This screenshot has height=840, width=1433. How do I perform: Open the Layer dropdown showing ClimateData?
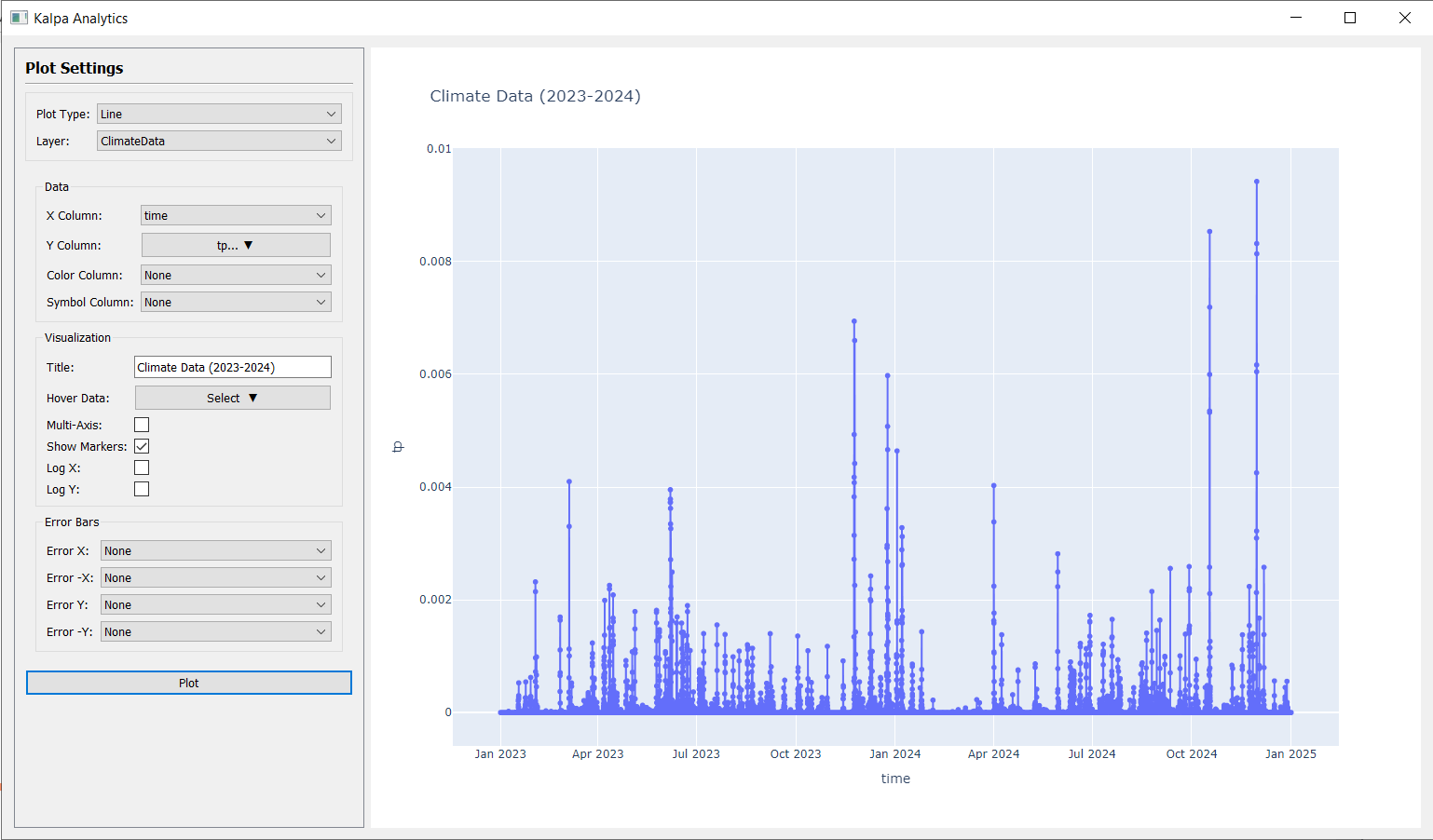click(x=219, y=142)
